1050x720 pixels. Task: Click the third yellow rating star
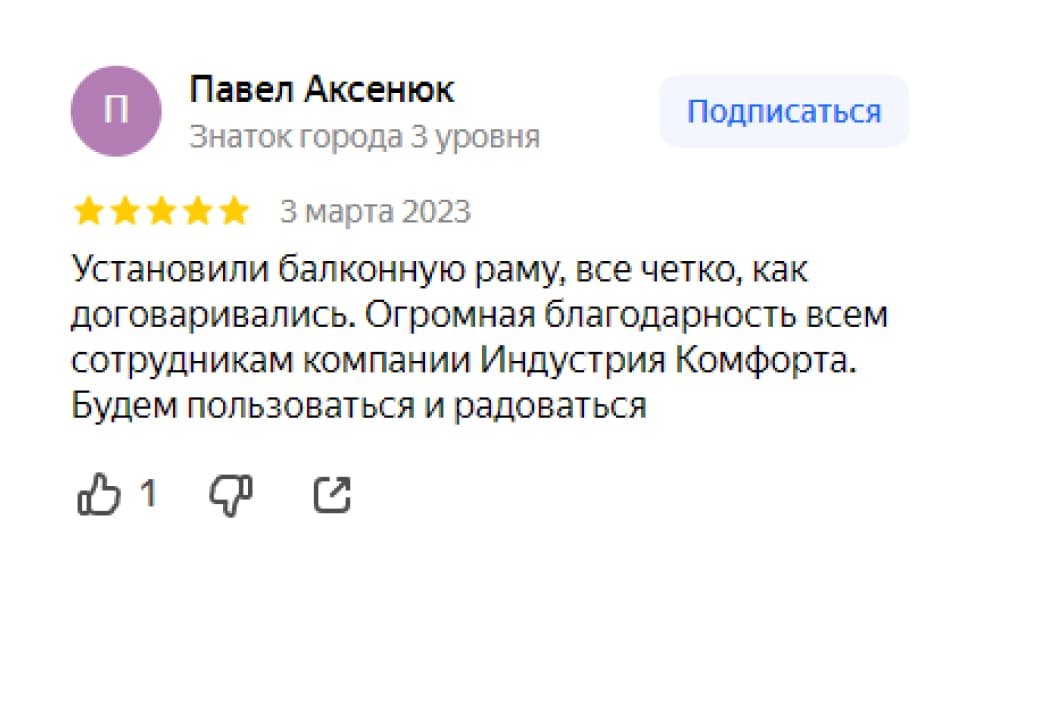click(161, 212)
